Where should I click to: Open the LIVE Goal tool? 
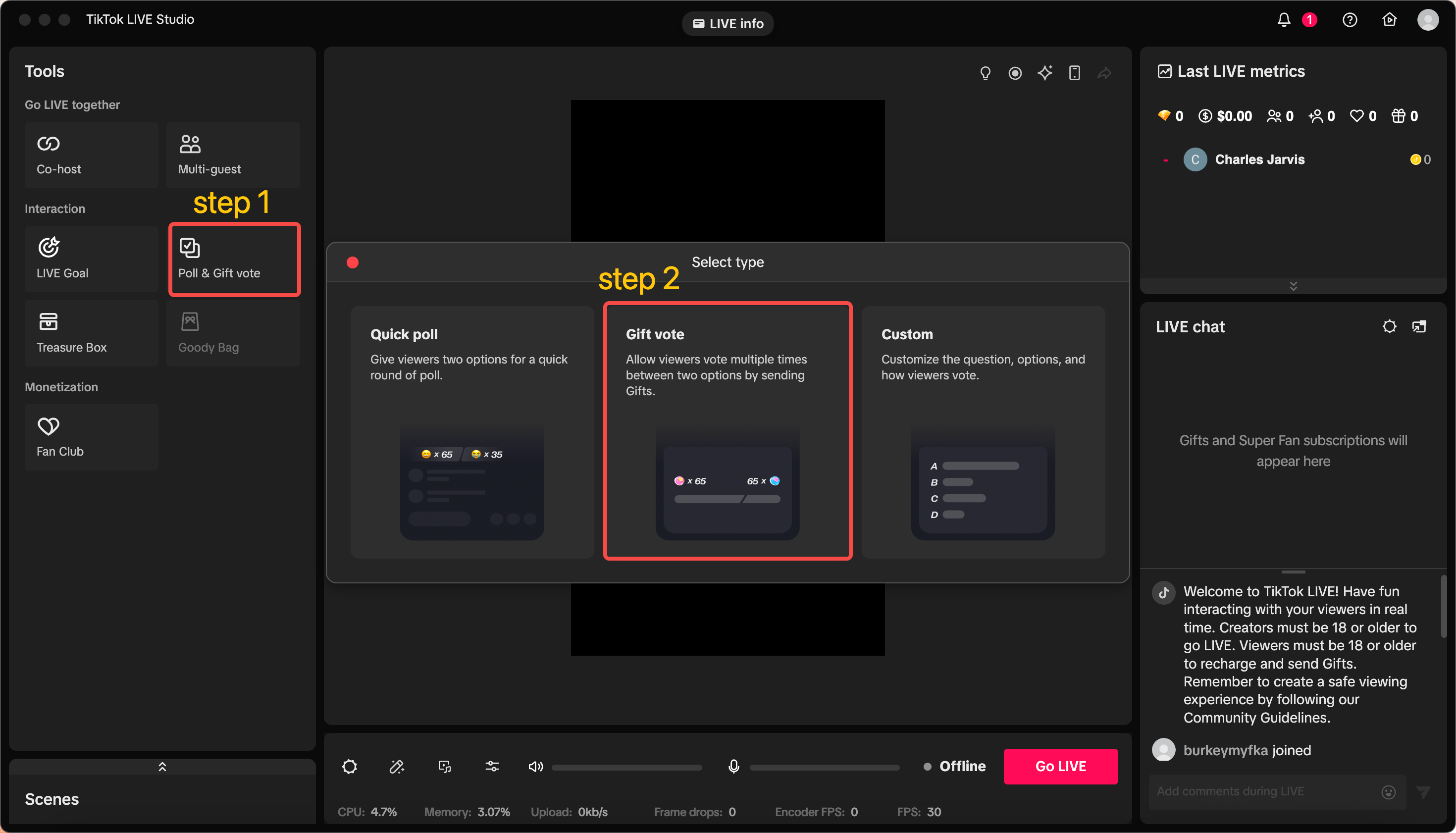pos(91,259)
